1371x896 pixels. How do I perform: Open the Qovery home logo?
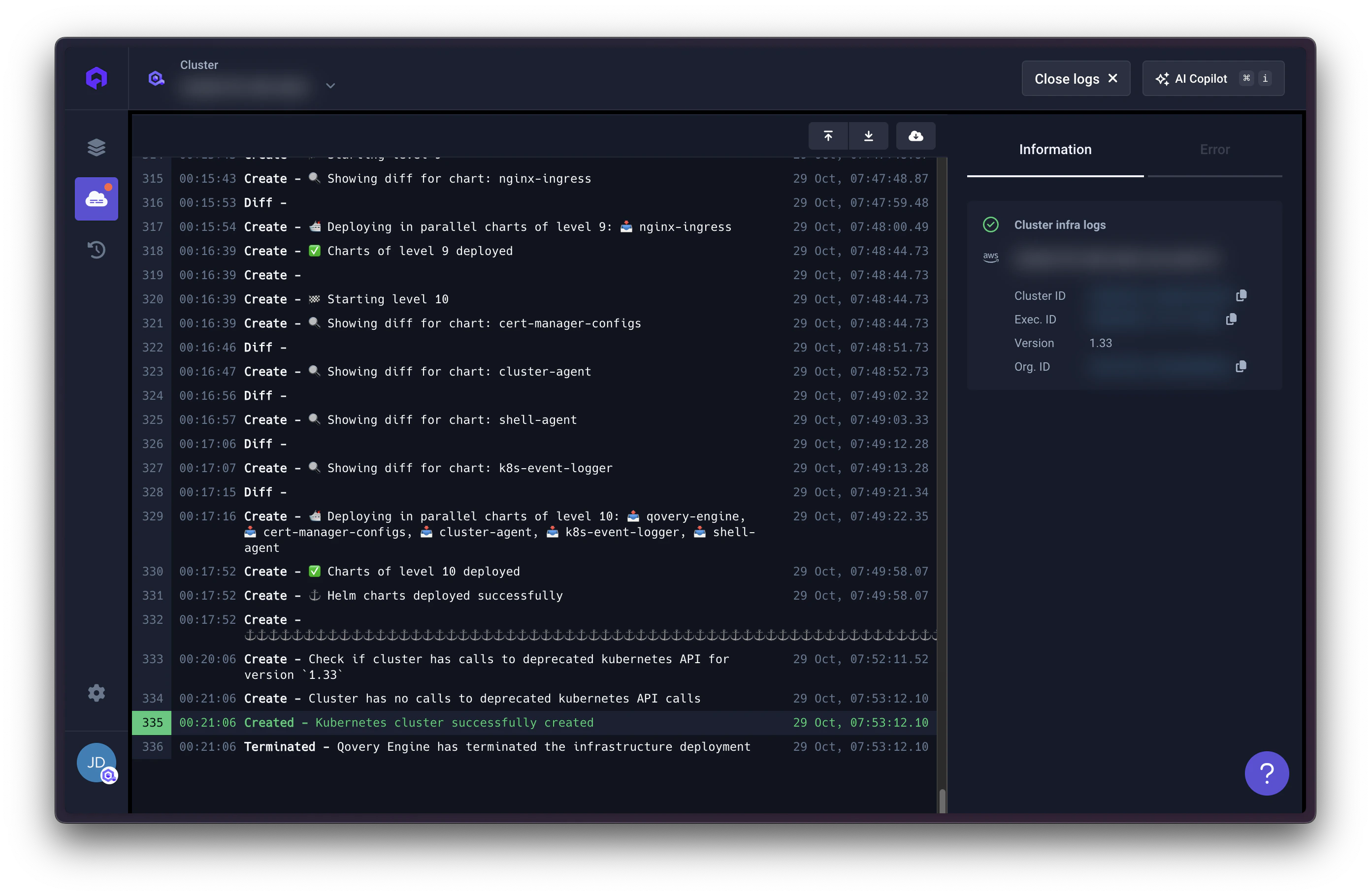tap(96, 78)
